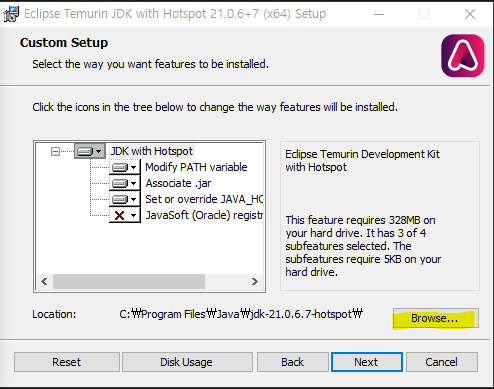Close the setup window
Image resolution: width=494 pixels, height=389 pixels.
pos(470,14)
